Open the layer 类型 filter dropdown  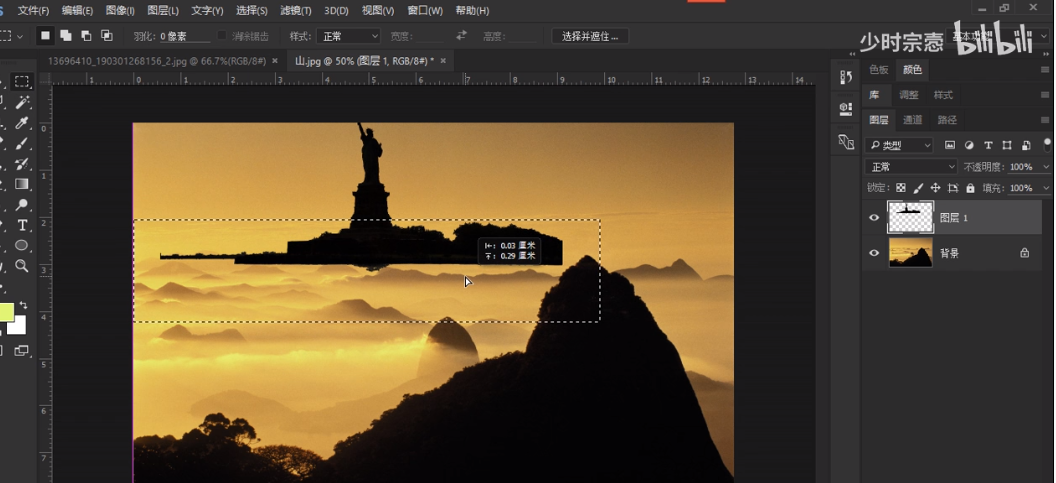click(899, 145)
